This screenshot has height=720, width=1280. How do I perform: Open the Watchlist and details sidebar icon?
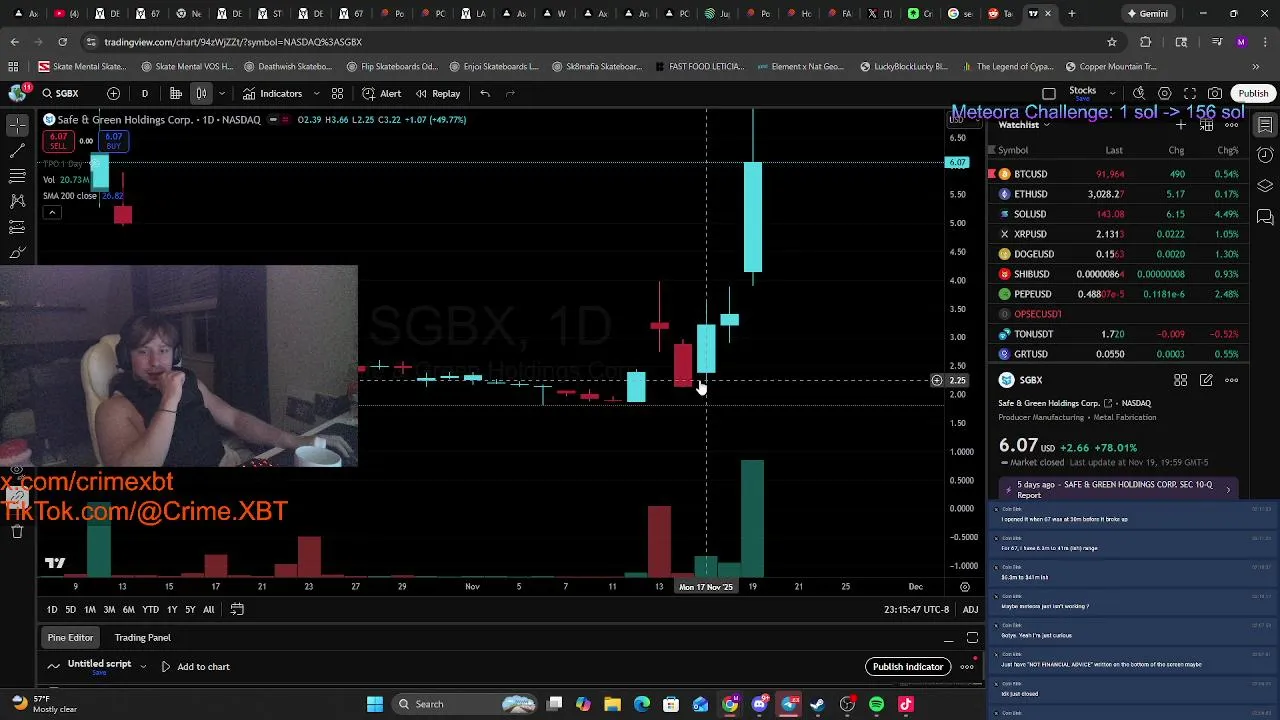[x=1265, y=125]
